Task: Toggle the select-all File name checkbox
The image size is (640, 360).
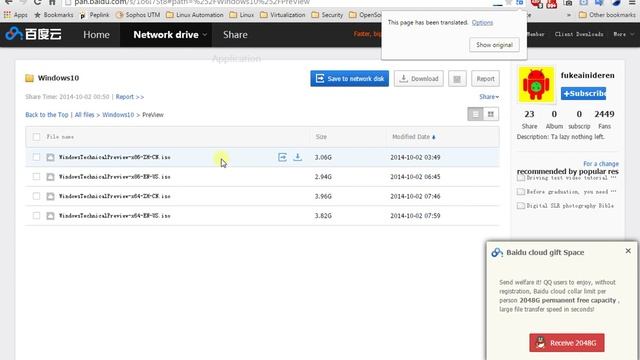Action: [x=36, y=137]
